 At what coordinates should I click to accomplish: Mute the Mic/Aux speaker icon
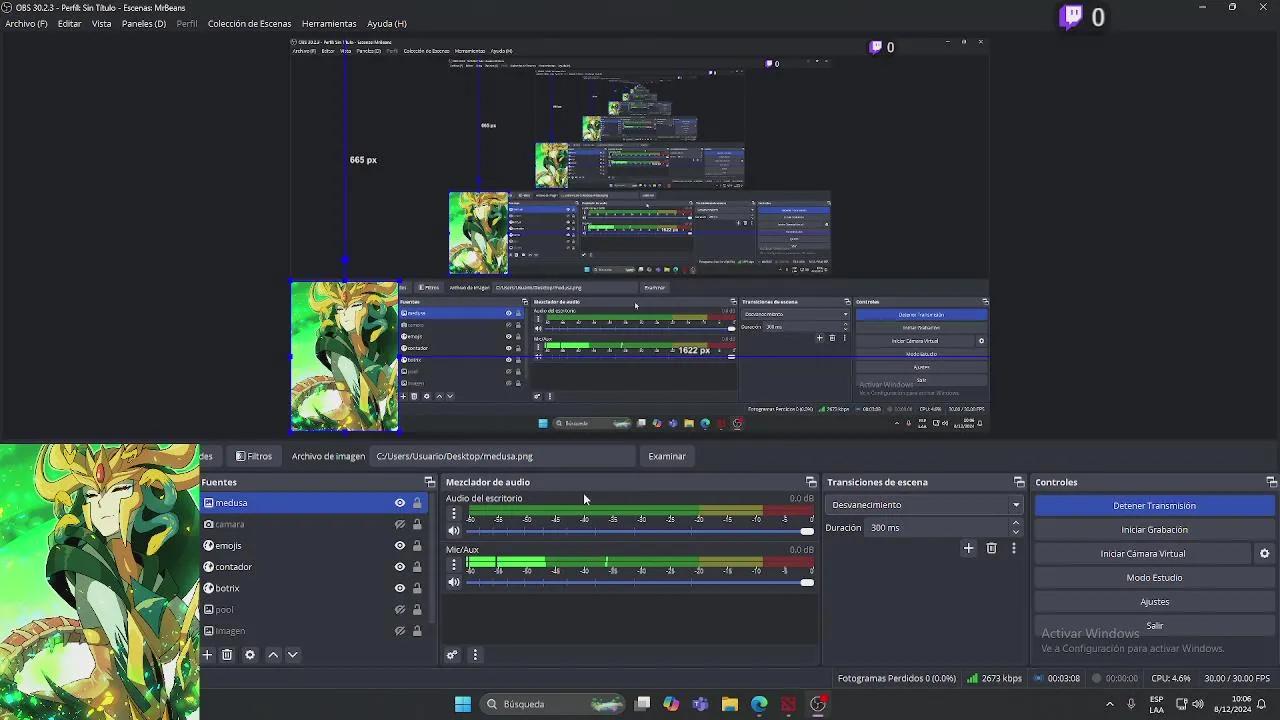click(454, 582)
